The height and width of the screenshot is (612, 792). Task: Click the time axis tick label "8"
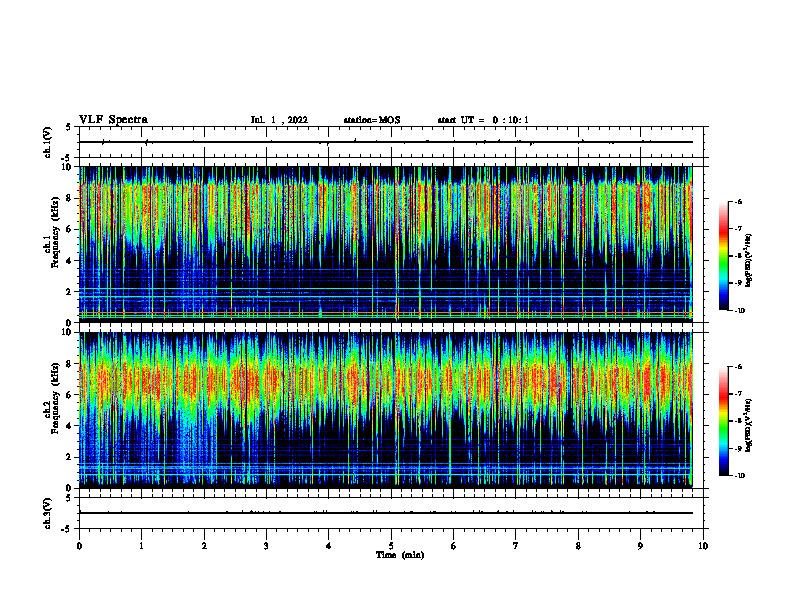[578, 546]
